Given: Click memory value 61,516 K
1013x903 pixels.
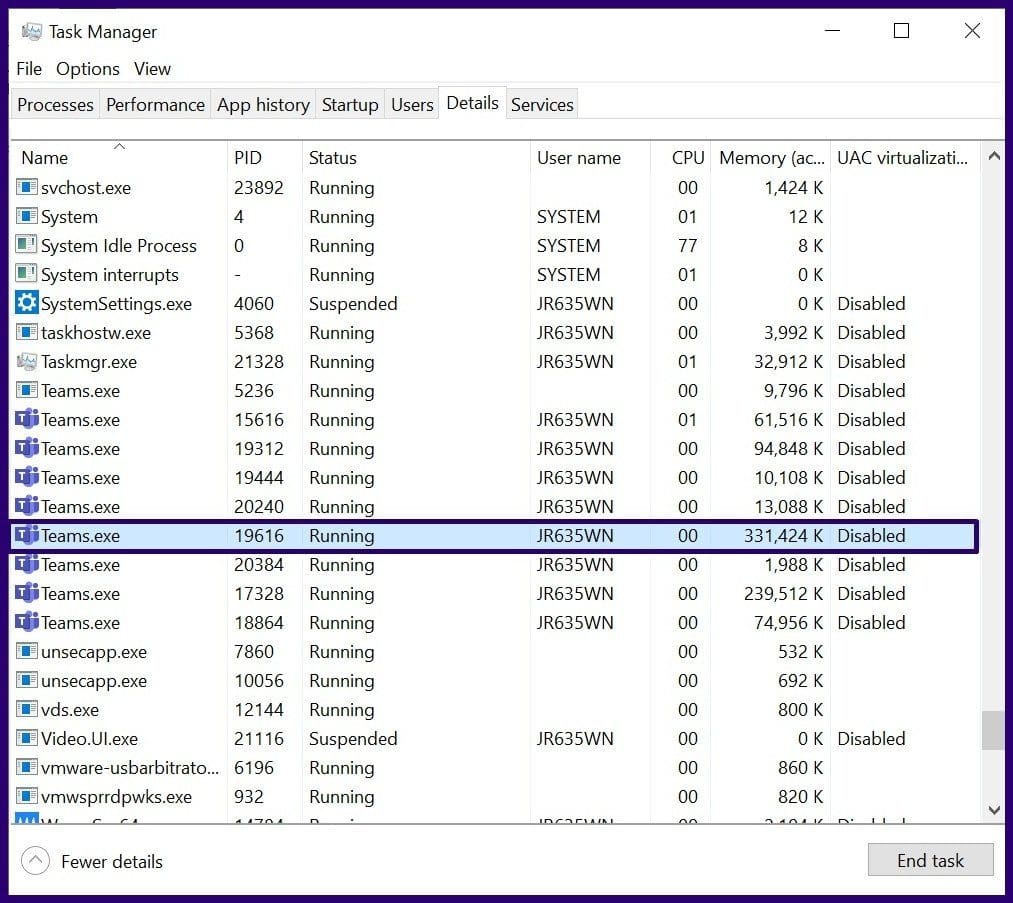Looking at the screenshot, I should [x=788, y=419].
